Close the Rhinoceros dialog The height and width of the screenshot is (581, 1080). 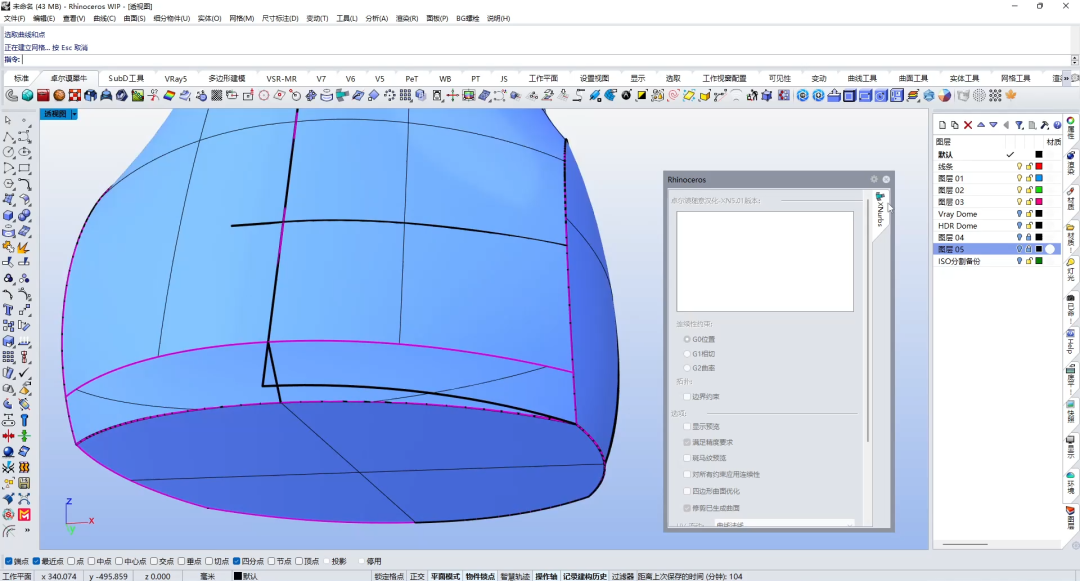(x=886, y=180)
